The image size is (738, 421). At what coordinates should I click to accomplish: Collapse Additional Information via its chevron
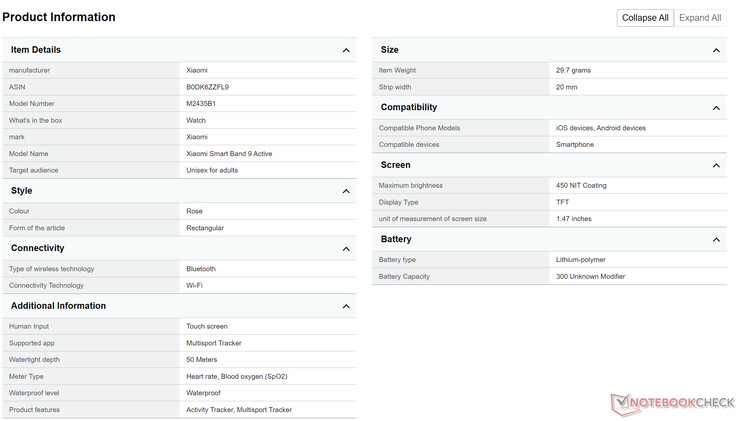point(346,306)
